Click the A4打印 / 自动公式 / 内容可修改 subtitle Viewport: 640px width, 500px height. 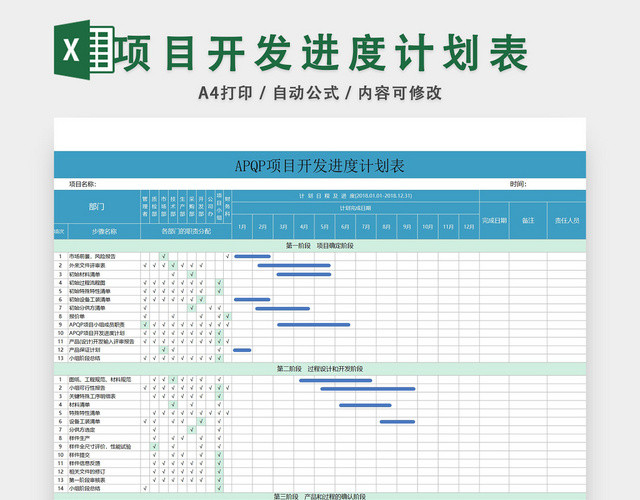pyautogui.click(x=320, y=93)
